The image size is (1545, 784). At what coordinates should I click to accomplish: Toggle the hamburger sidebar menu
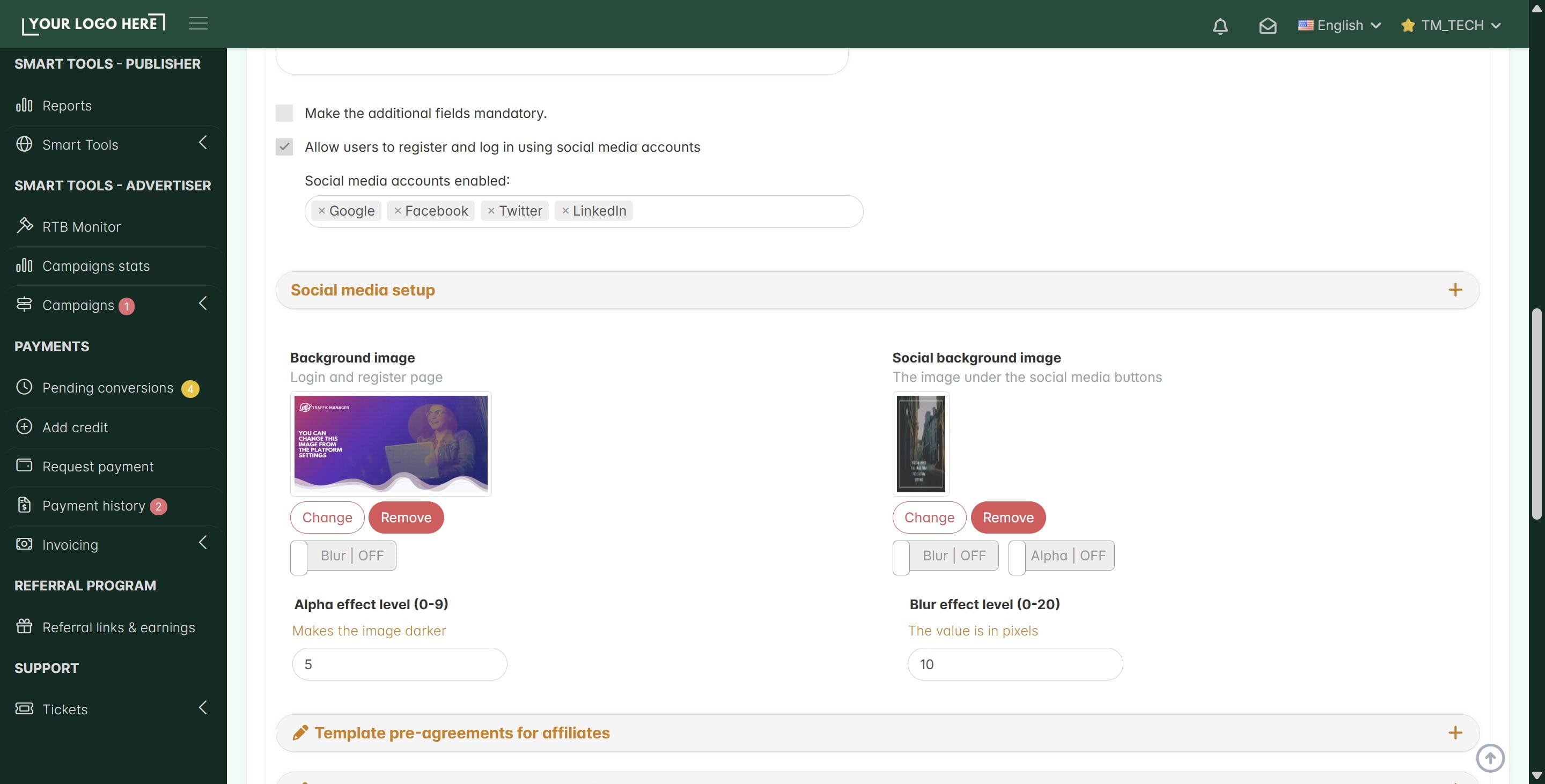(198, 24)
